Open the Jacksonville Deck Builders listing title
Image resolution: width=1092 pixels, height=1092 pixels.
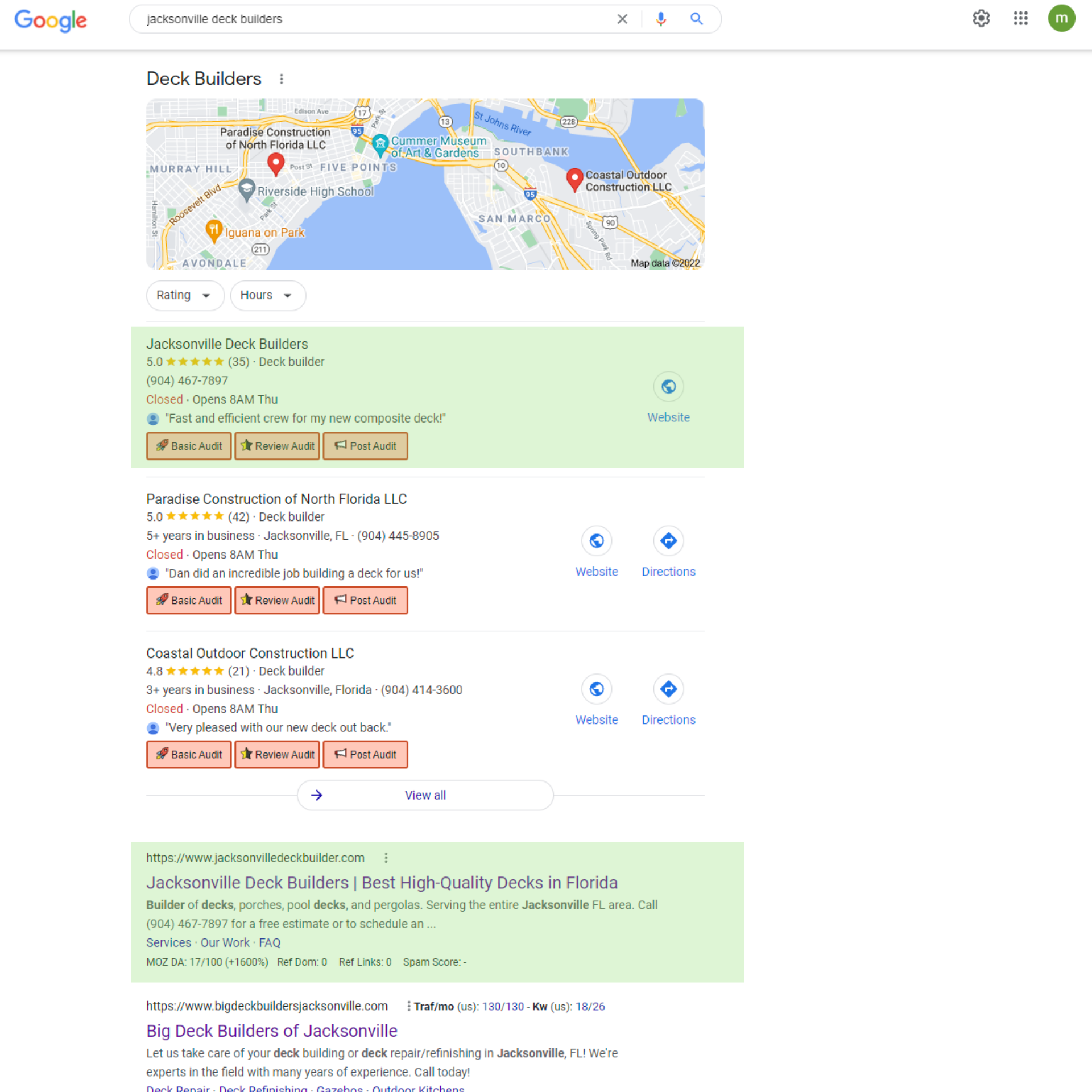pos(227,344)
